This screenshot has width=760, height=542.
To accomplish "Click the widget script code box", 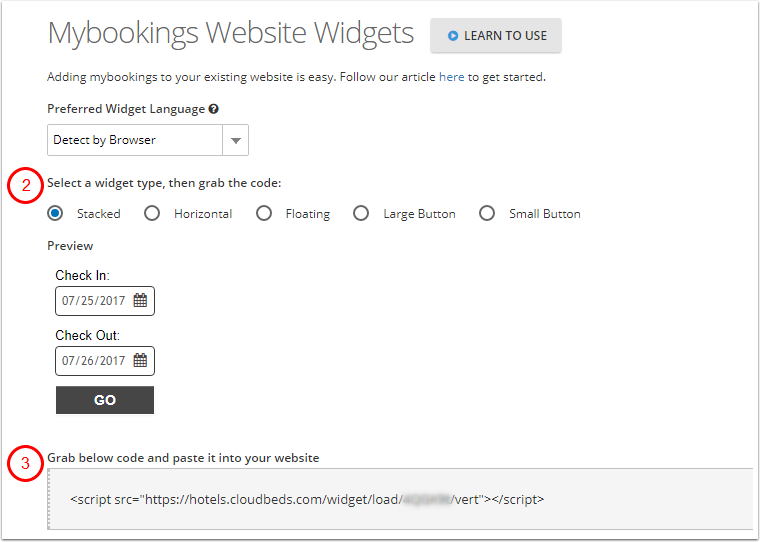I will [x=400, y=499].
